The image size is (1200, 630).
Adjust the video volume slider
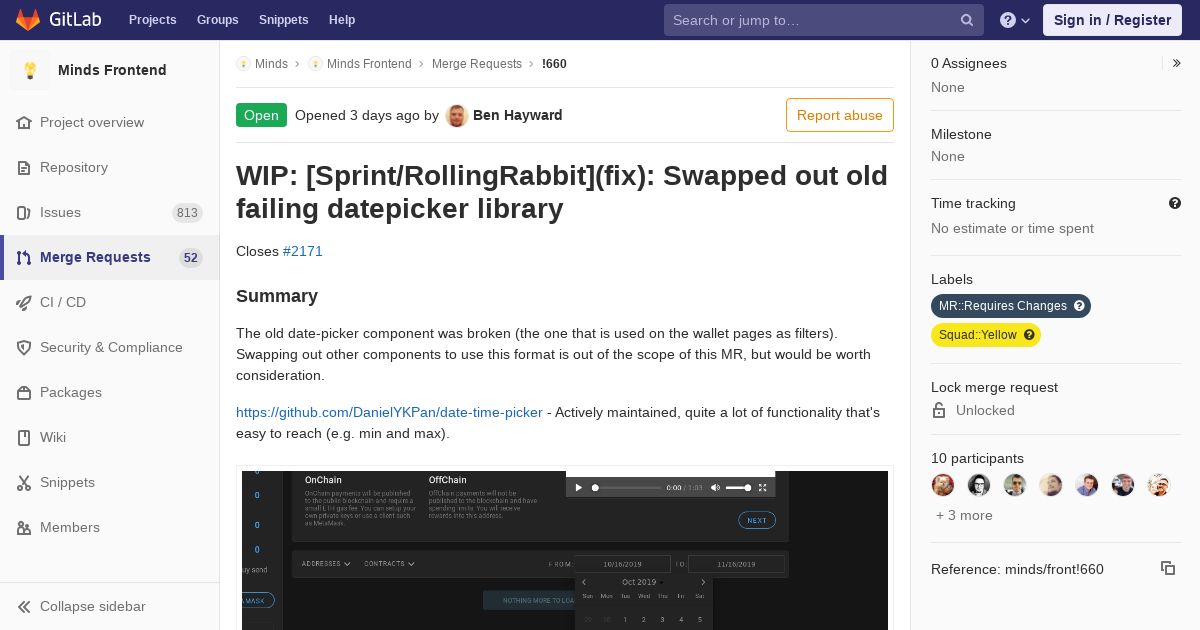[738, 488]
